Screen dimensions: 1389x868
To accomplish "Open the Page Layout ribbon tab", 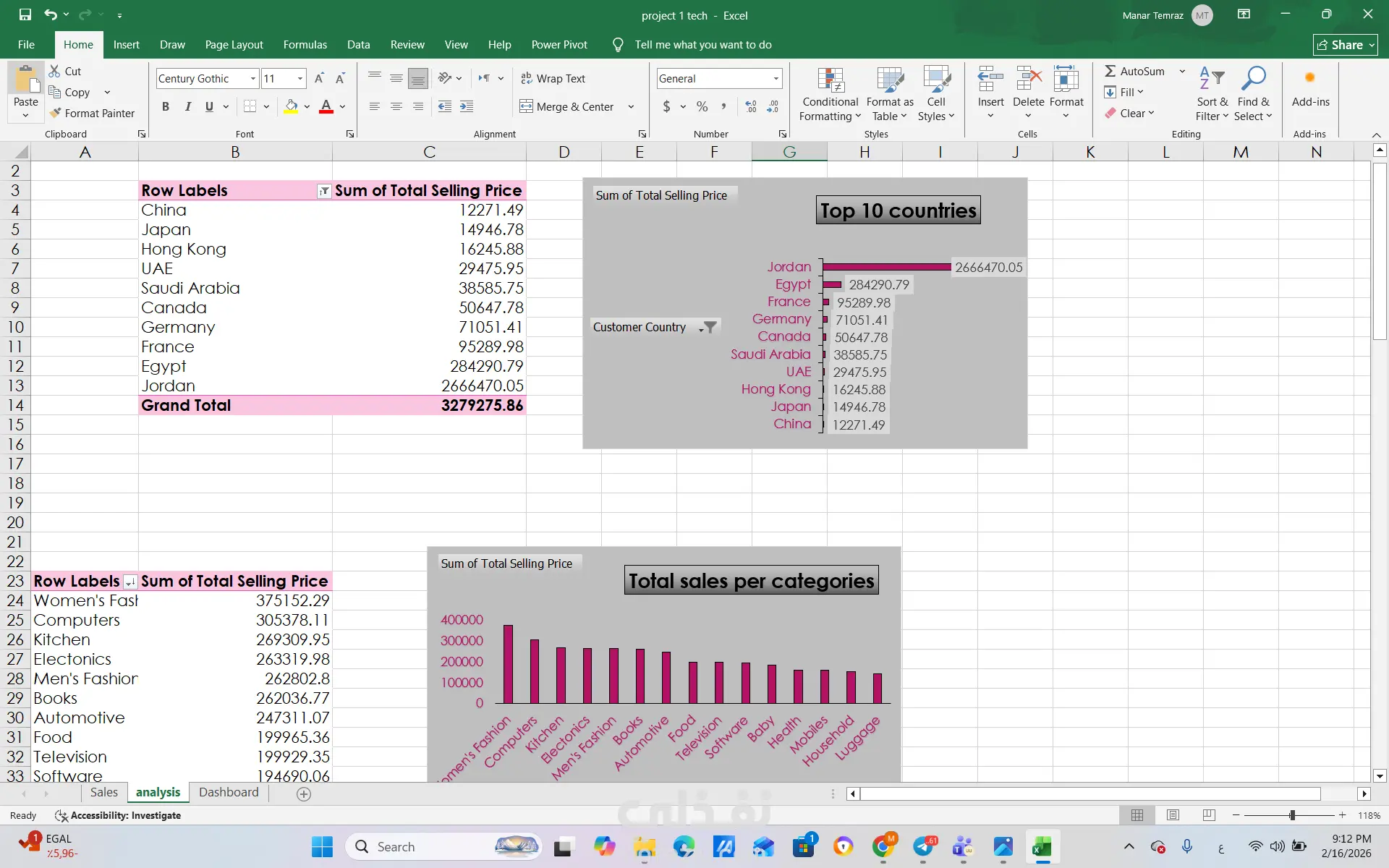I will 234,45.
